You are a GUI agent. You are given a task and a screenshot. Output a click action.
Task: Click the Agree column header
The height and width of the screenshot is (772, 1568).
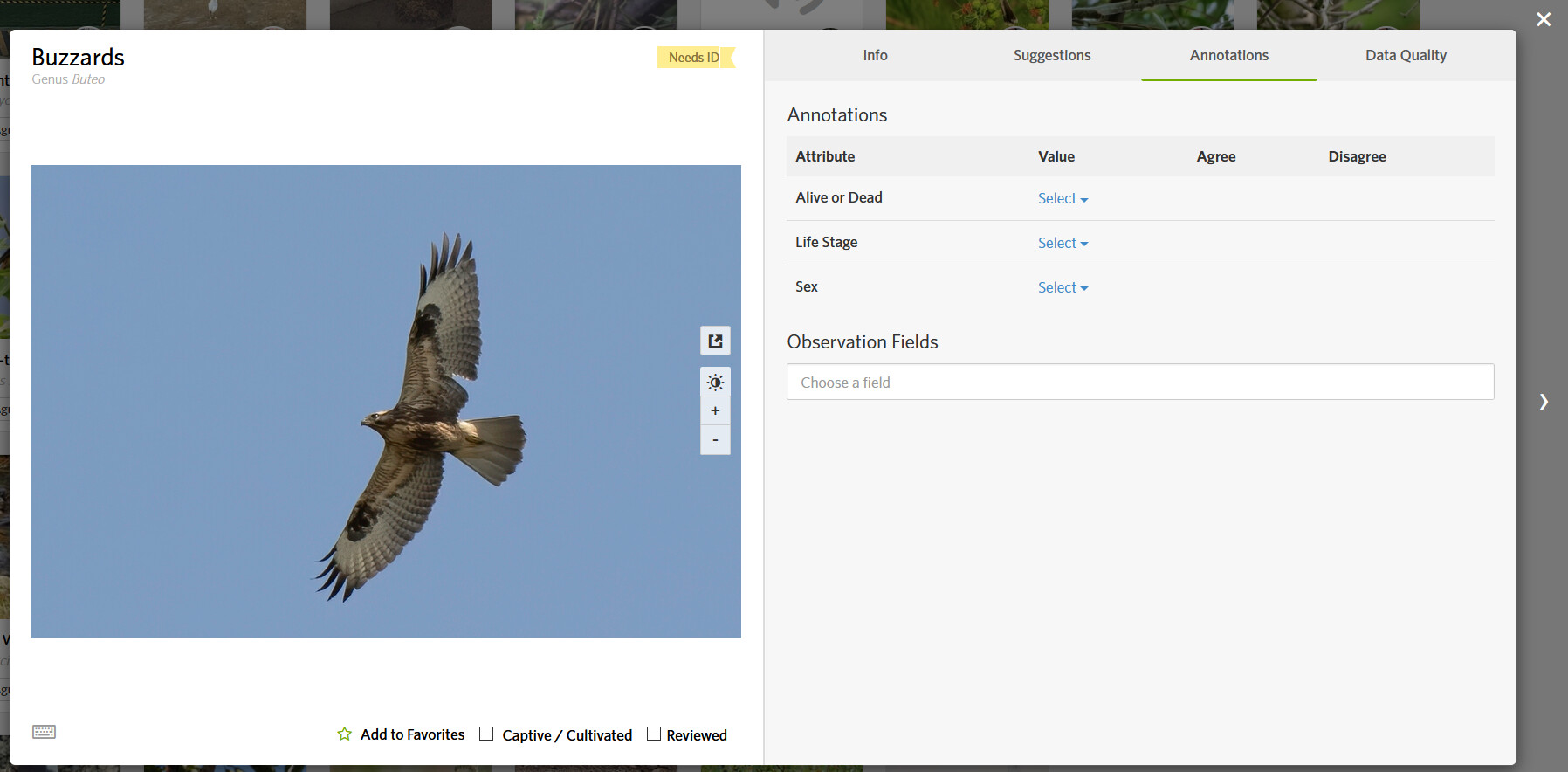point(1216,156)
